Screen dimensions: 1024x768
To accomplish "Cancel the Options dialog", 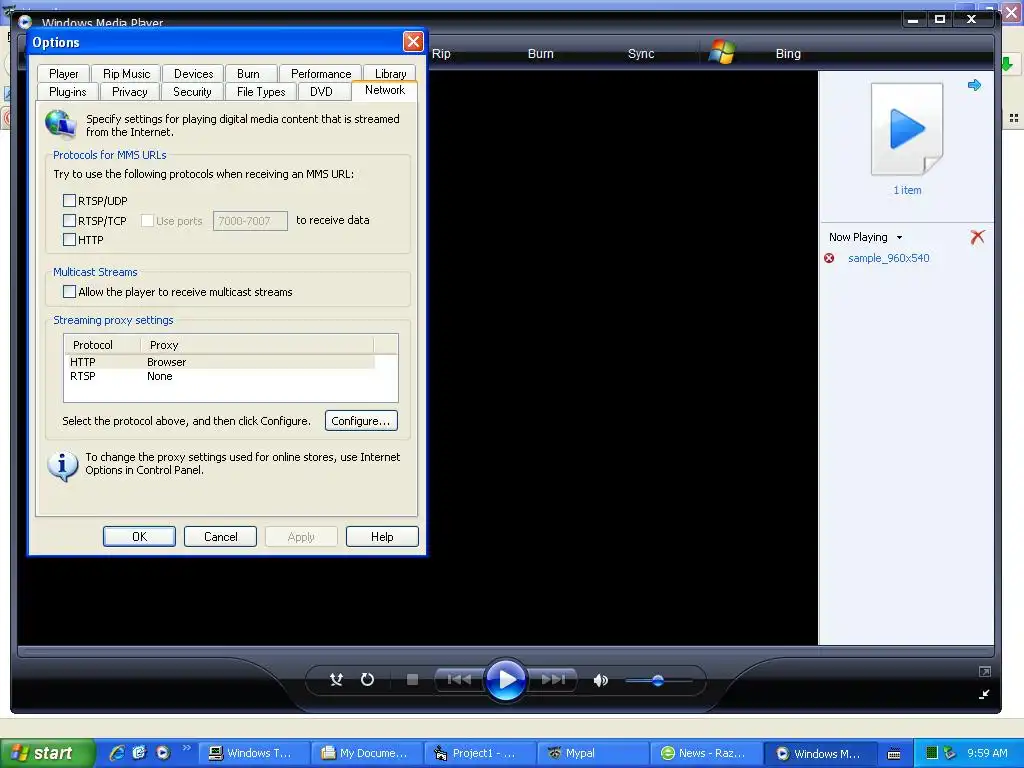I will pyautogui.click(x=220, y=537).
